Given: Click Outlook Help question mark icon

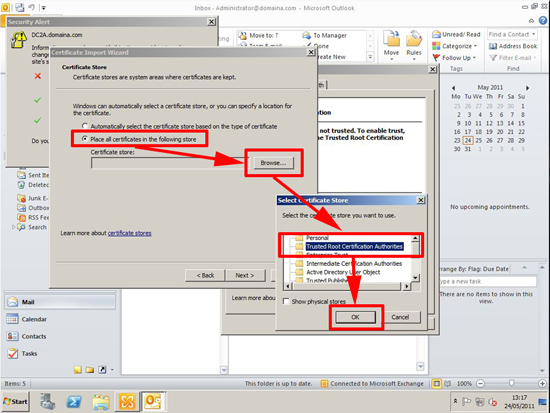Looking at the screenshot, I should click(543, 21).
